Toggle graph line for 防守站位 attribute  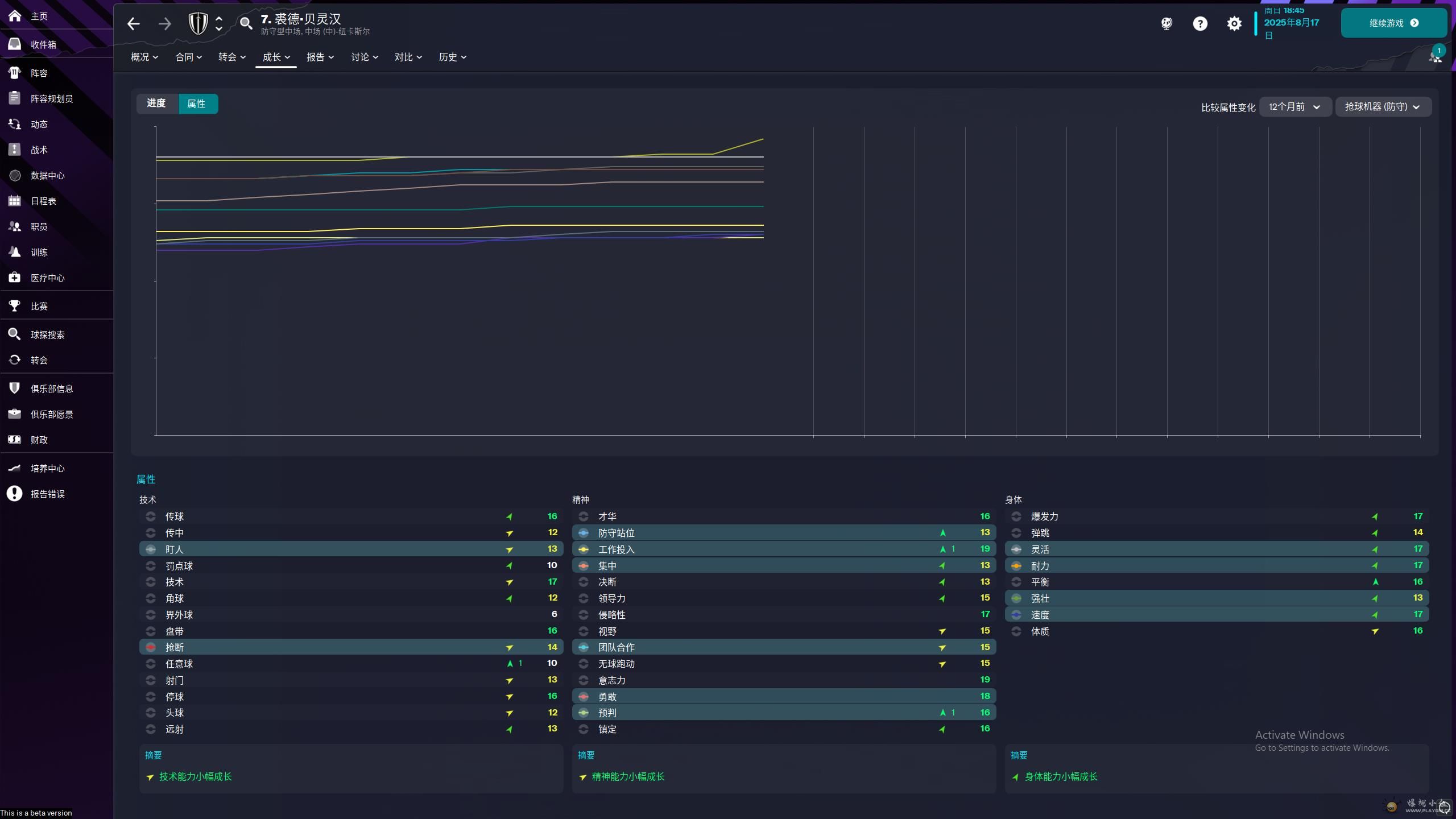584,533
